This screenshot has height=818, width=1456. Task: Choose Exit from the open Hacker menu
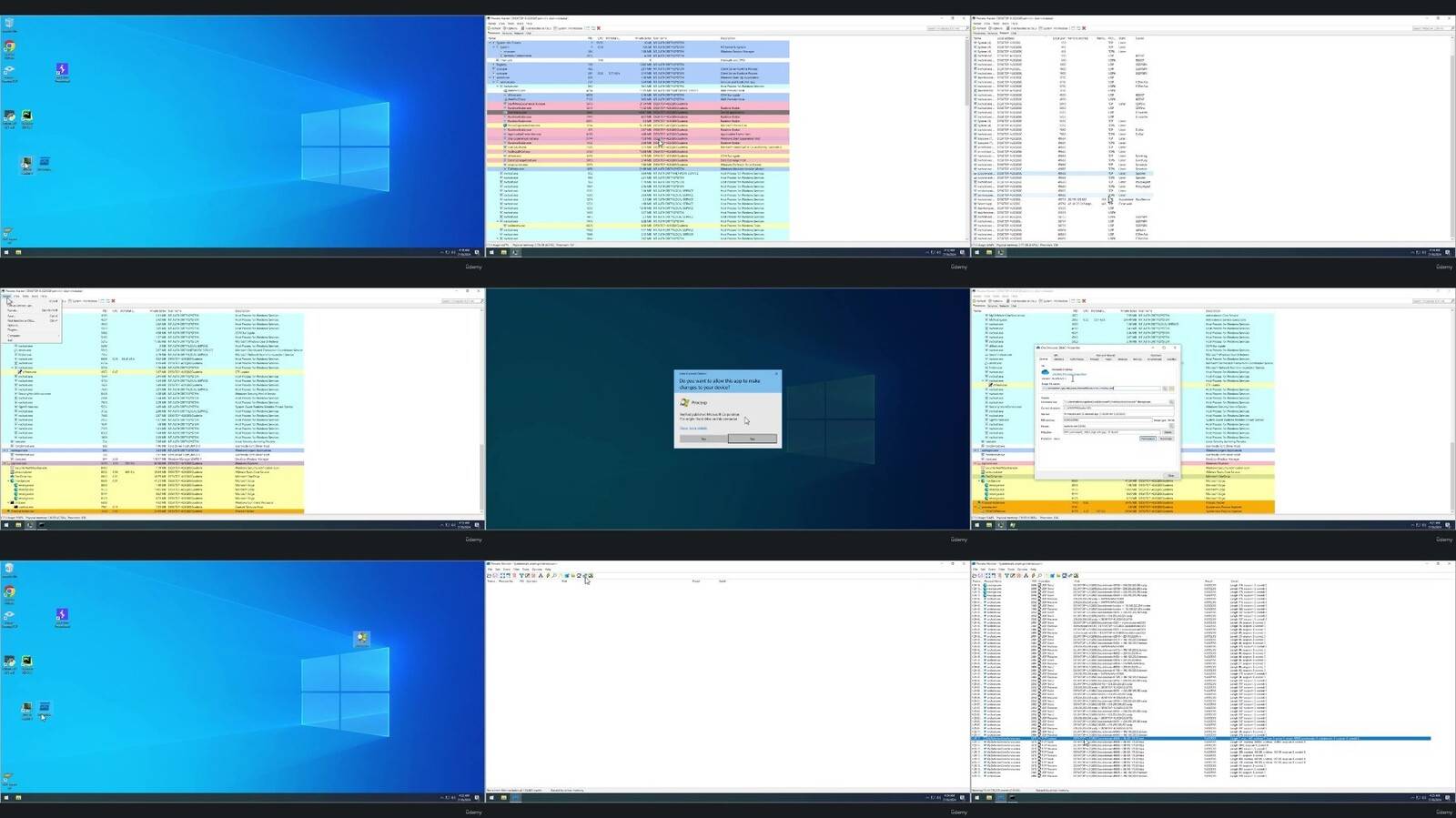(x=11, y=340)
